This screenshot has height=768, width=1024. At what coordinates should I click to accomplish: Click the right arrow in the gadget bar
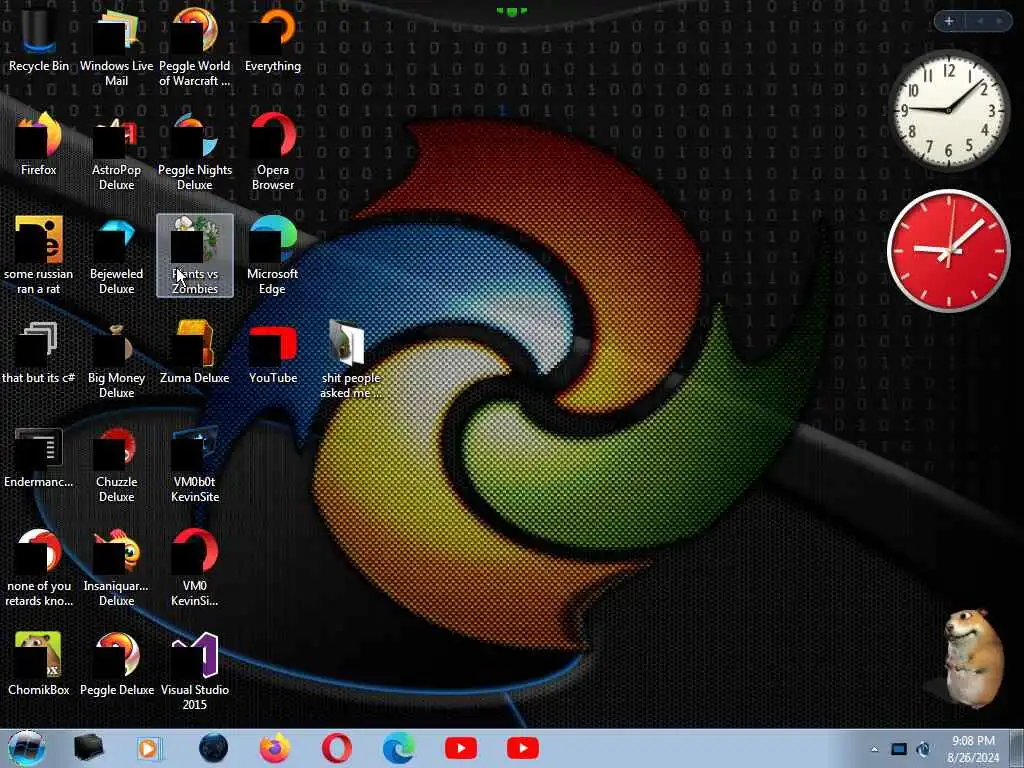tap(999, 21)
